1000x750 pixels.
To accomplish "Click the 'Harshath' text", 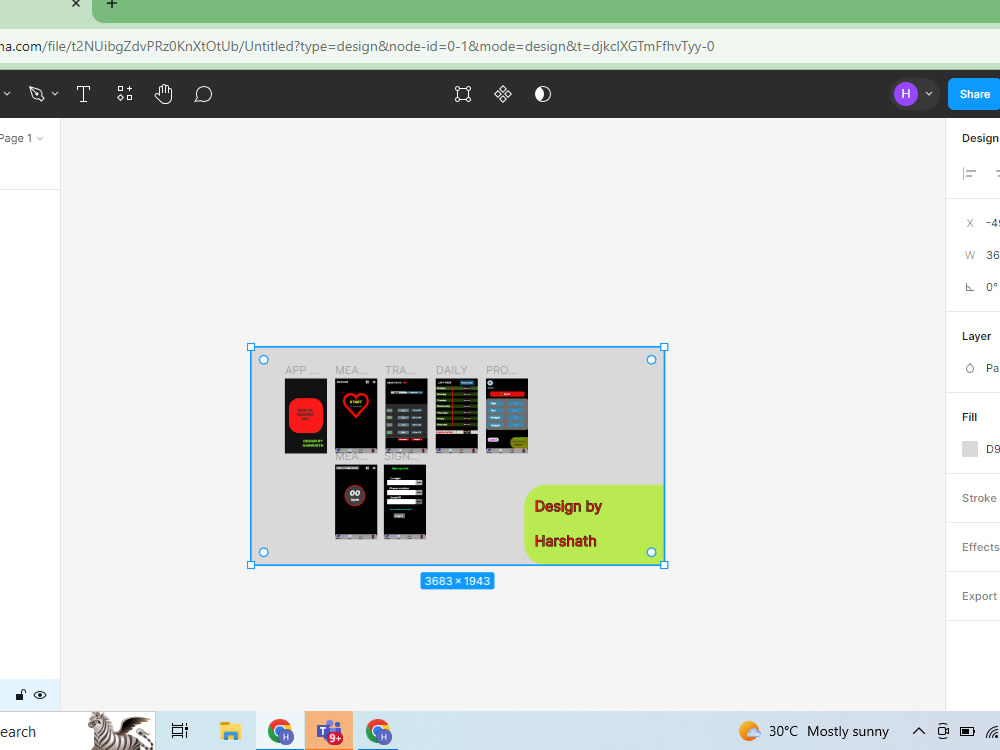I will [x=565, y=541].
